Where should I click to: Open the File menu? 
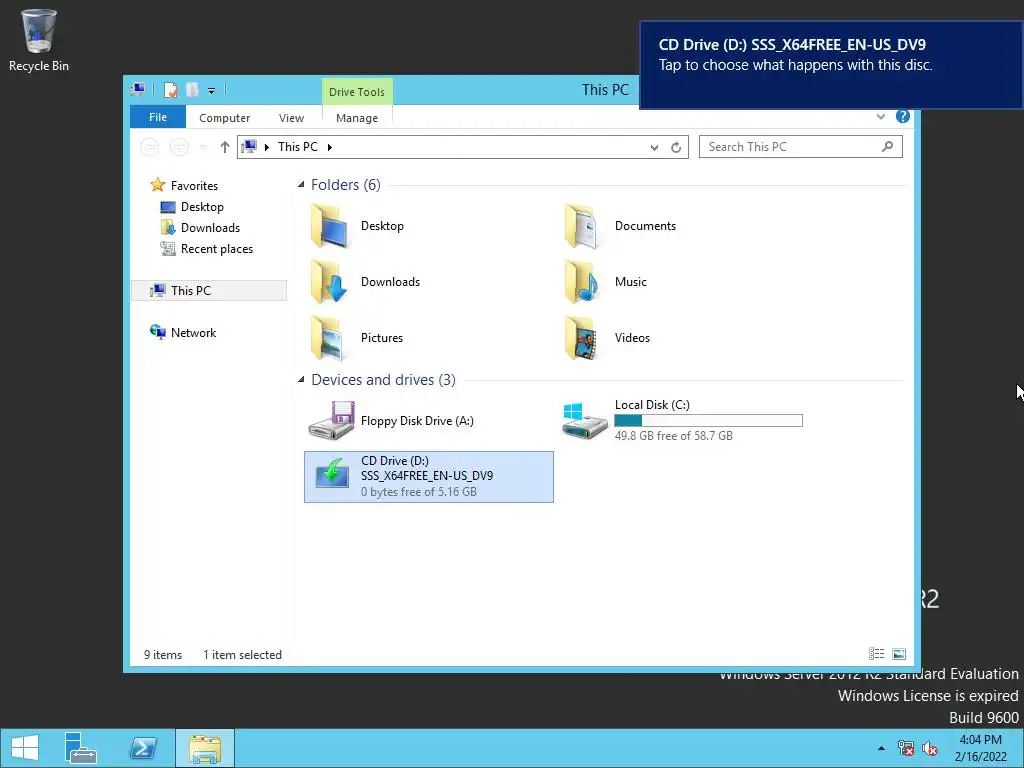(158, 117)
